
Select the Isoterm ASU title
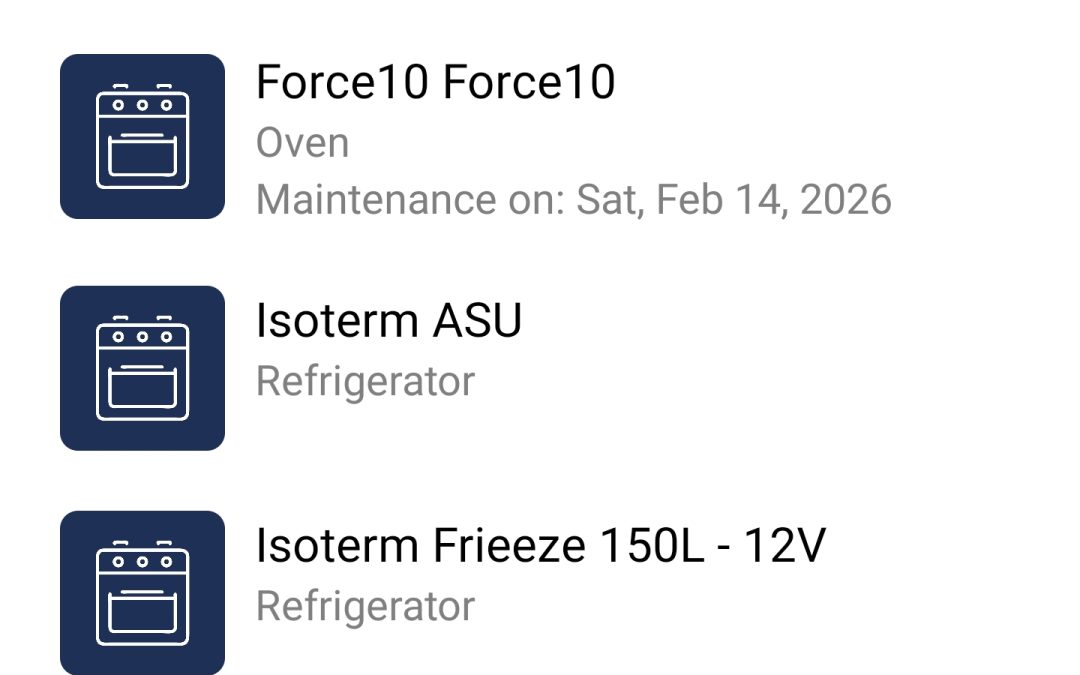[389, 320]
